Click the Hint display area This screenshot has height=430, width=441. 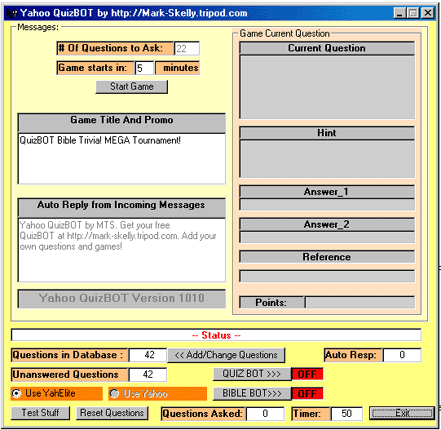click(x=327, y=159)
